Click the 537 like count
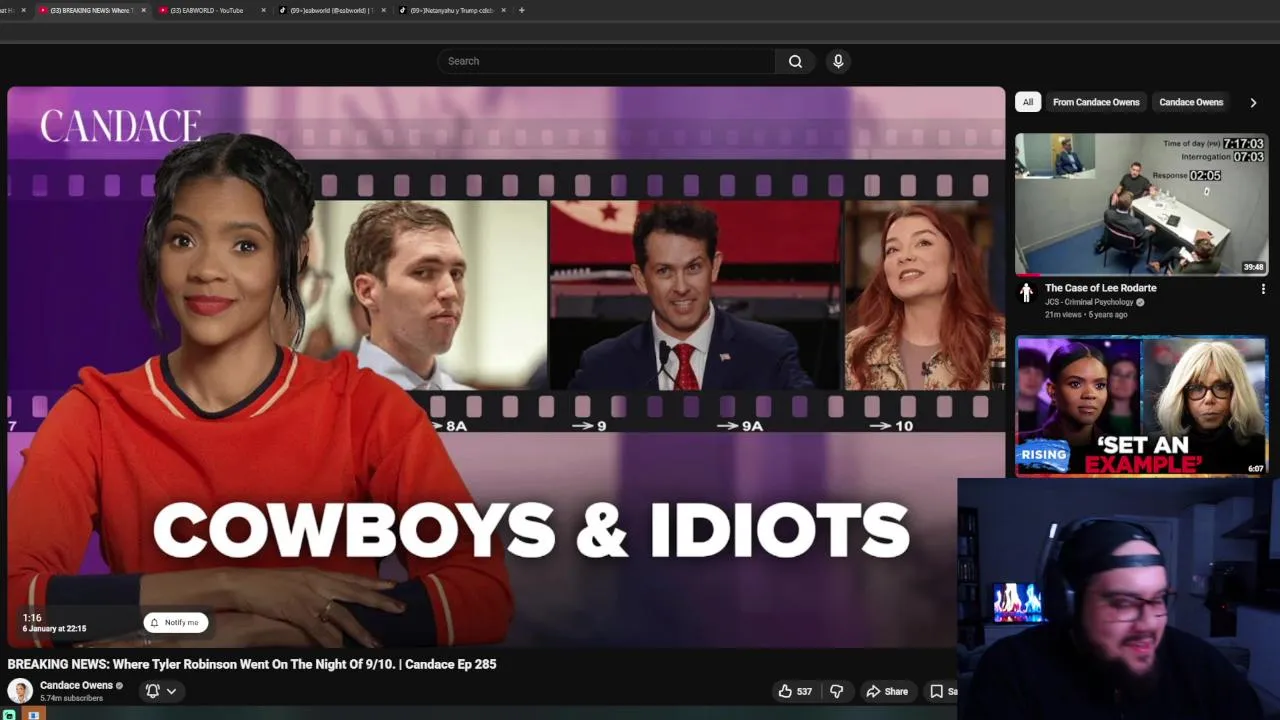The width and height of the screenshot is (1280, 720). coord(804,691)
